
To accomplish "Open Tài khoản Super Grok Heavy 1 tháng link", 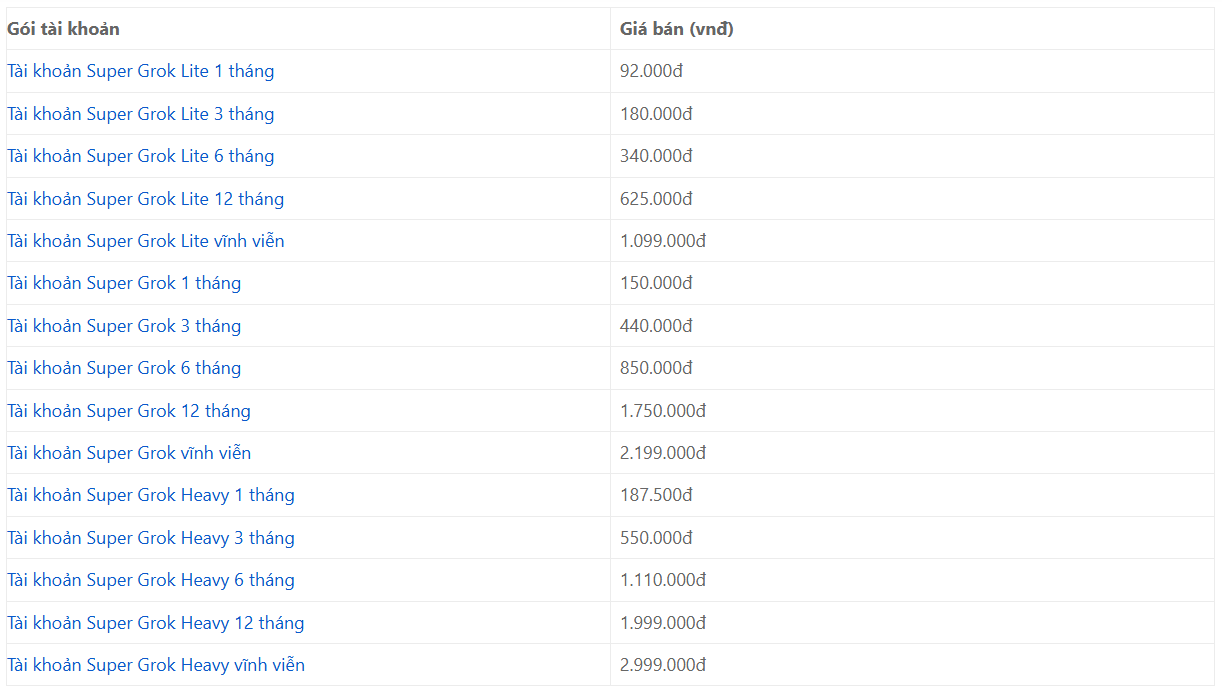I will click(151, 495).
